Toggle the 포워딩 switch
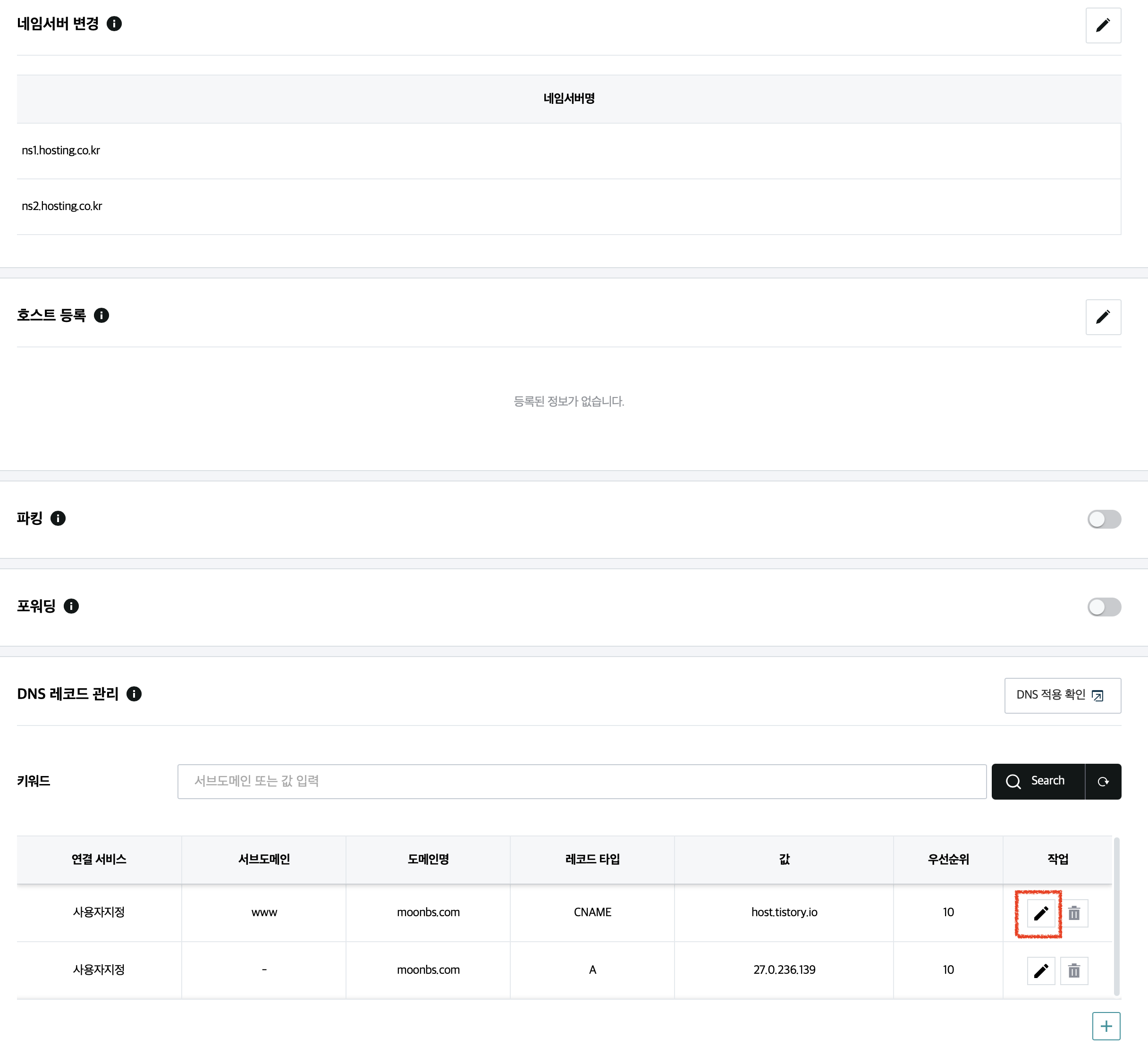 tap(1104, 607)
